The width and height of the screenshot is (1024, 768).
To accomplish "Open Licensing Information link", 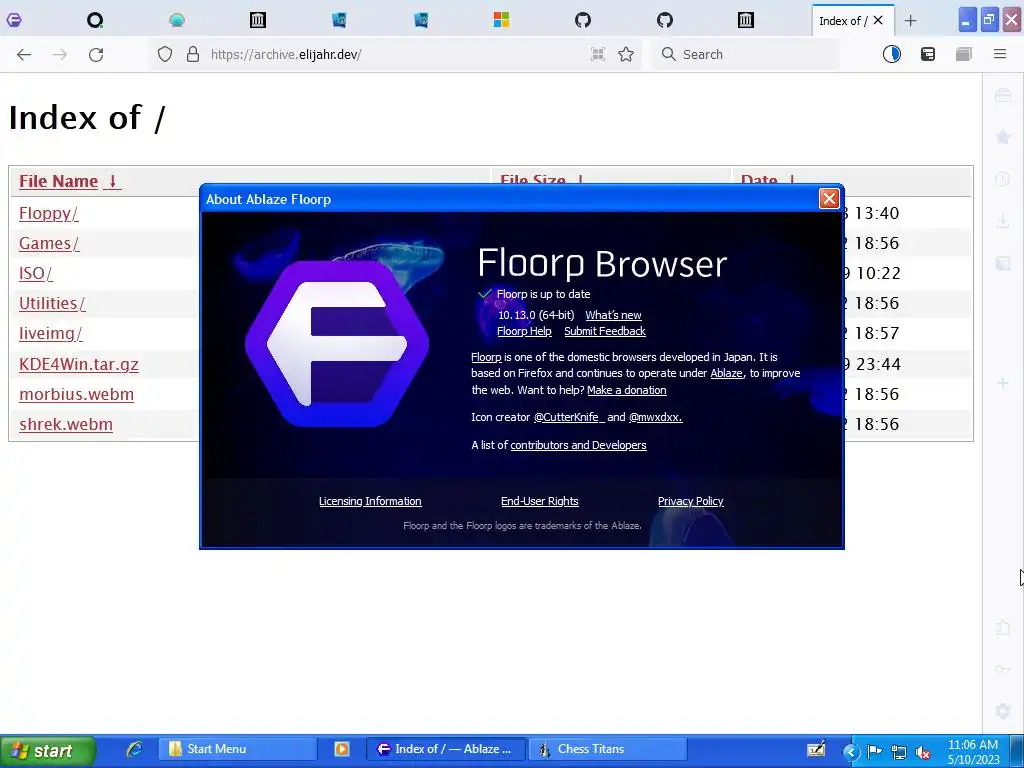I will (x=370, y=501).
